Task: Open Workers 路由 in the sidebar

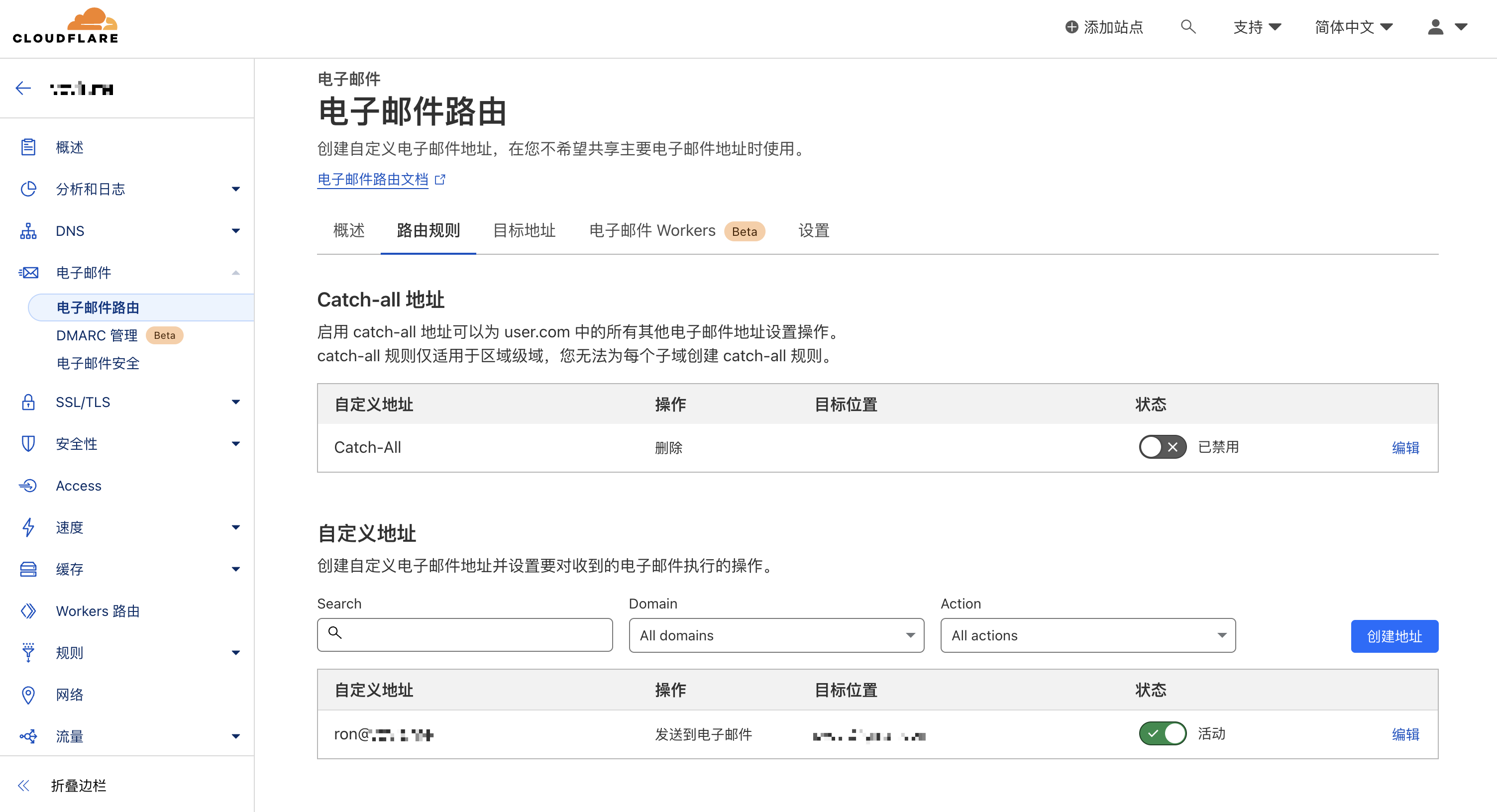Action: [x=98, y=611]
